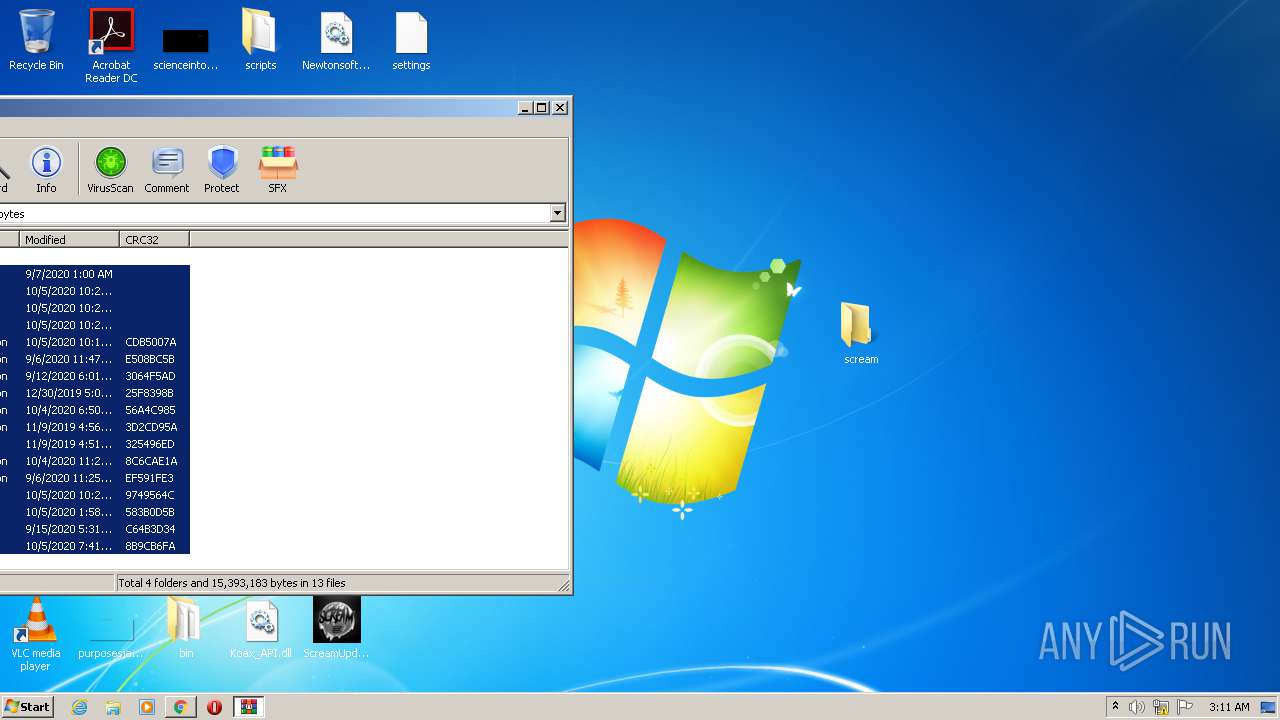Click the taskbar clock showing 3:11 AM
The image size is (1280, 720).
pos(1229,707)
